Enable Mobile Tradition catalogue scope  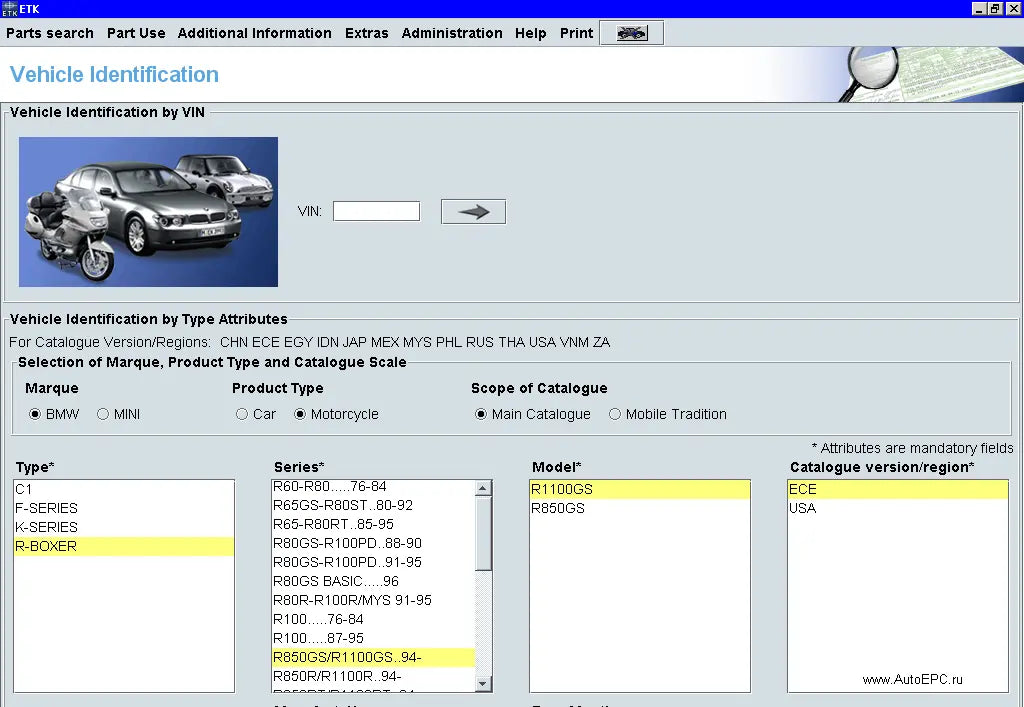point(614,413)
